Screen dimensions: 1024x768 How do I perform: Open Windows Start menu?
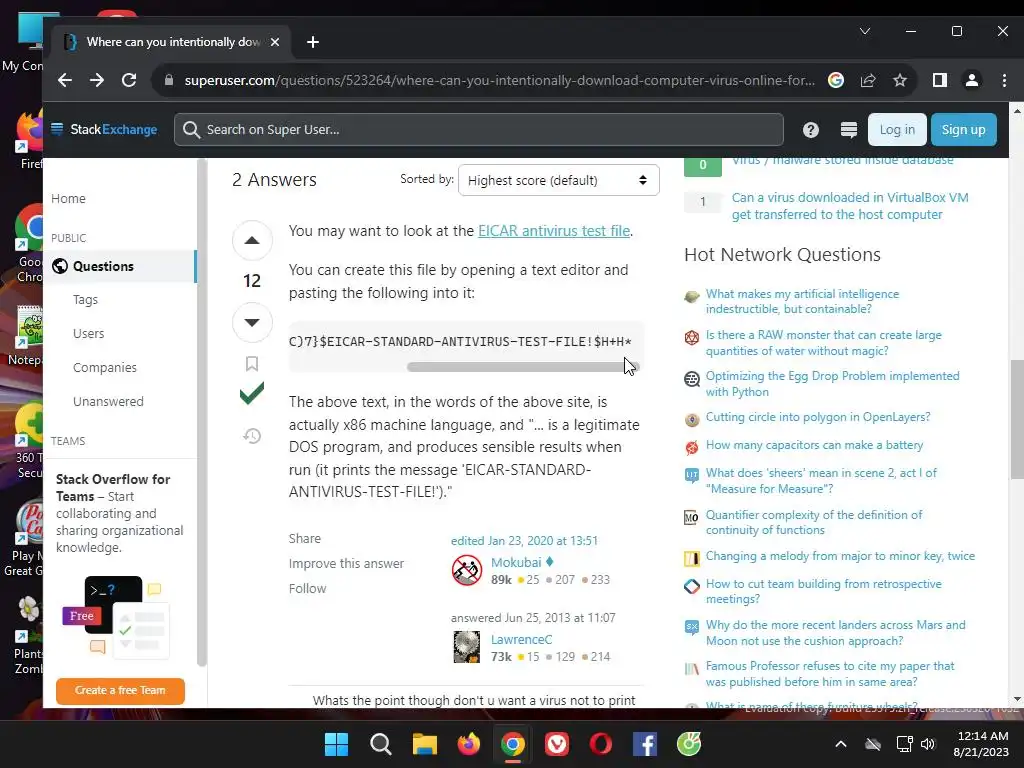click(336, 744)
